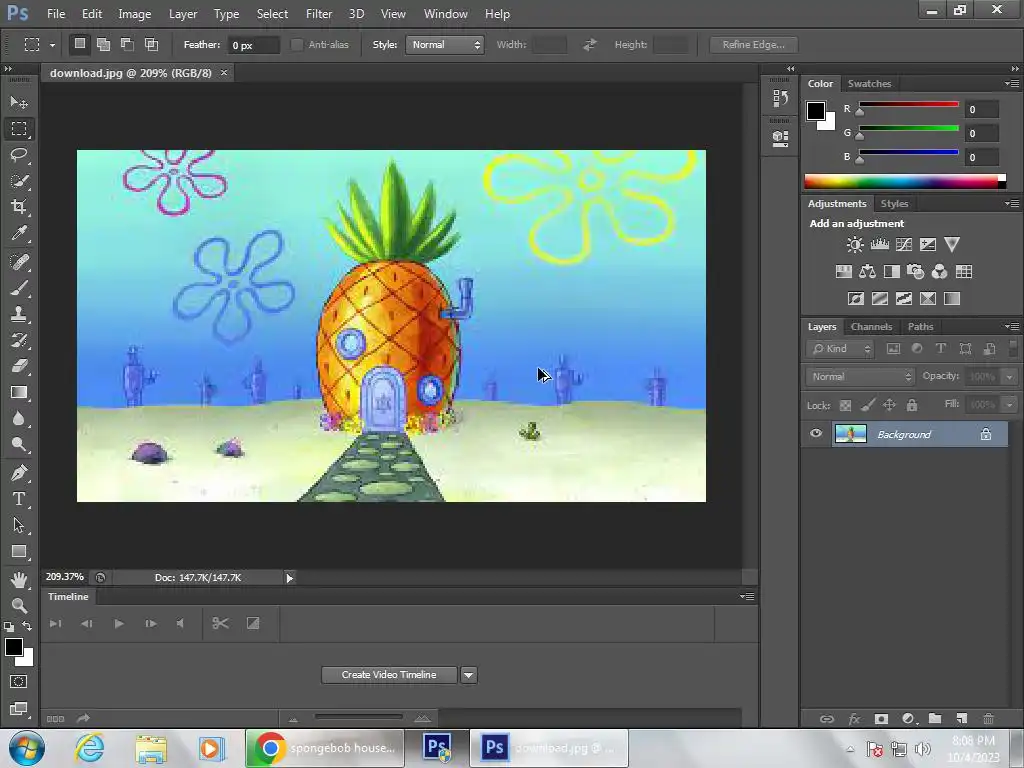Add a Levels adjustment

tap(880, 245)
